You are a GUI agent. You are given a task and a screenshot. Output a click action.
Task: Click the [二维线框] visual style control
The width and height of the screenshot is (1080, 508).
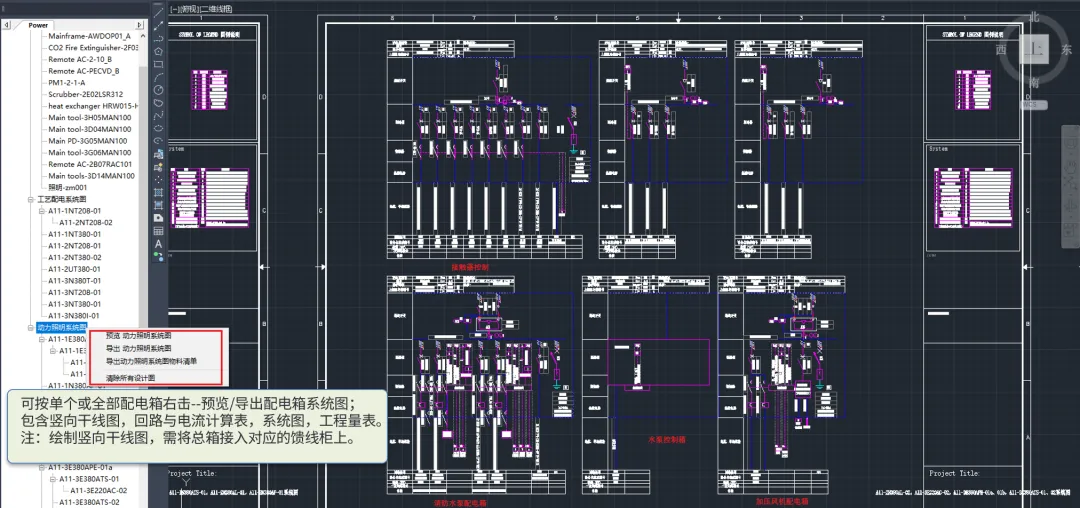(x=218, y=9)
